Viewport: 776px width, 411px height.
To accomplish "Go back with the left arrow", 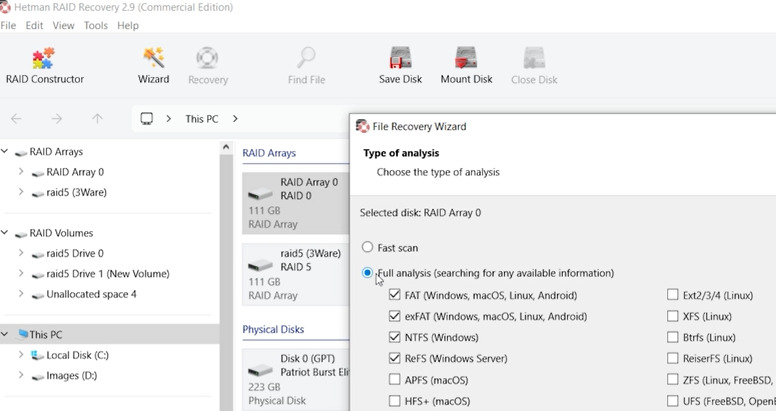I will point(16,119).
